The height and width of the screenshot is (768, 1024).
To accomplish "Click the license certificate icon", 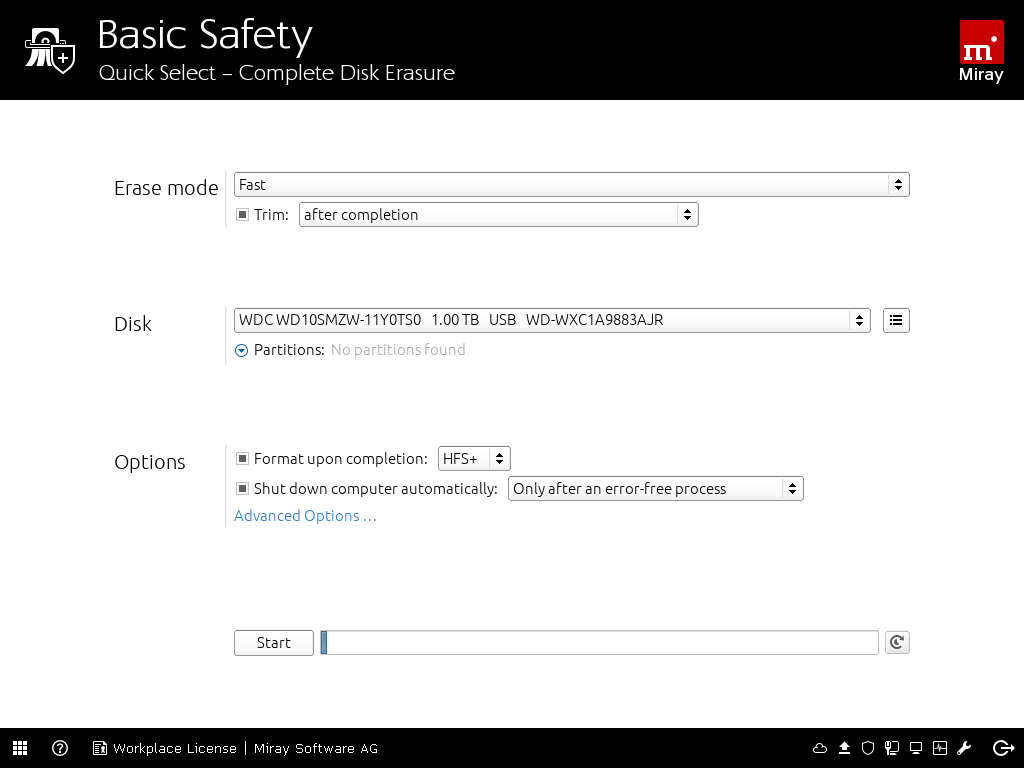I will click(99, 748).
